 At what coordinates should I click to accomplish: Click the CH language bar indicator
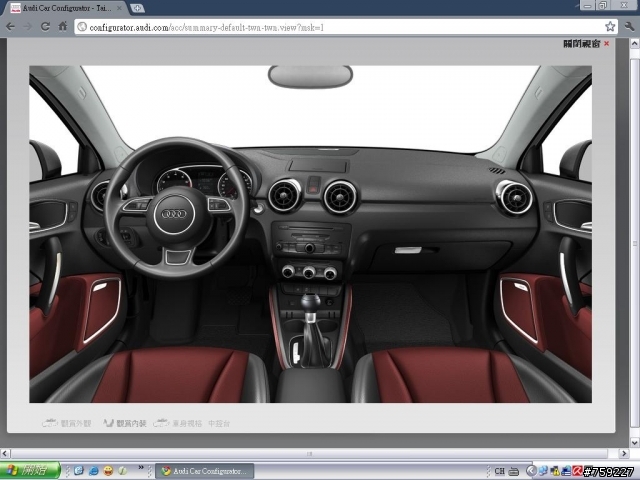500,471
